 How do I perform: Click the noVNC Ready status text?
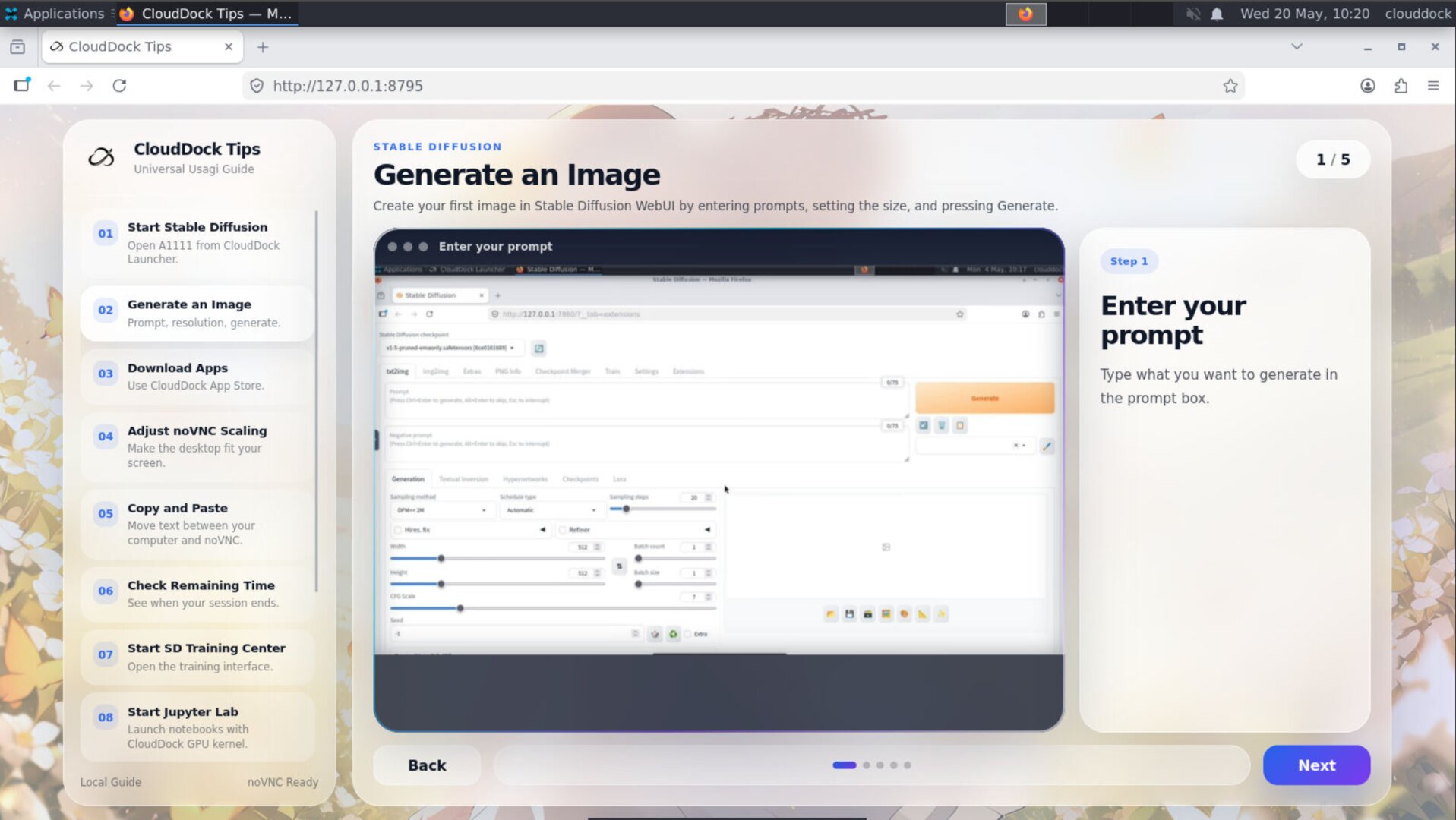pos(283,781)
